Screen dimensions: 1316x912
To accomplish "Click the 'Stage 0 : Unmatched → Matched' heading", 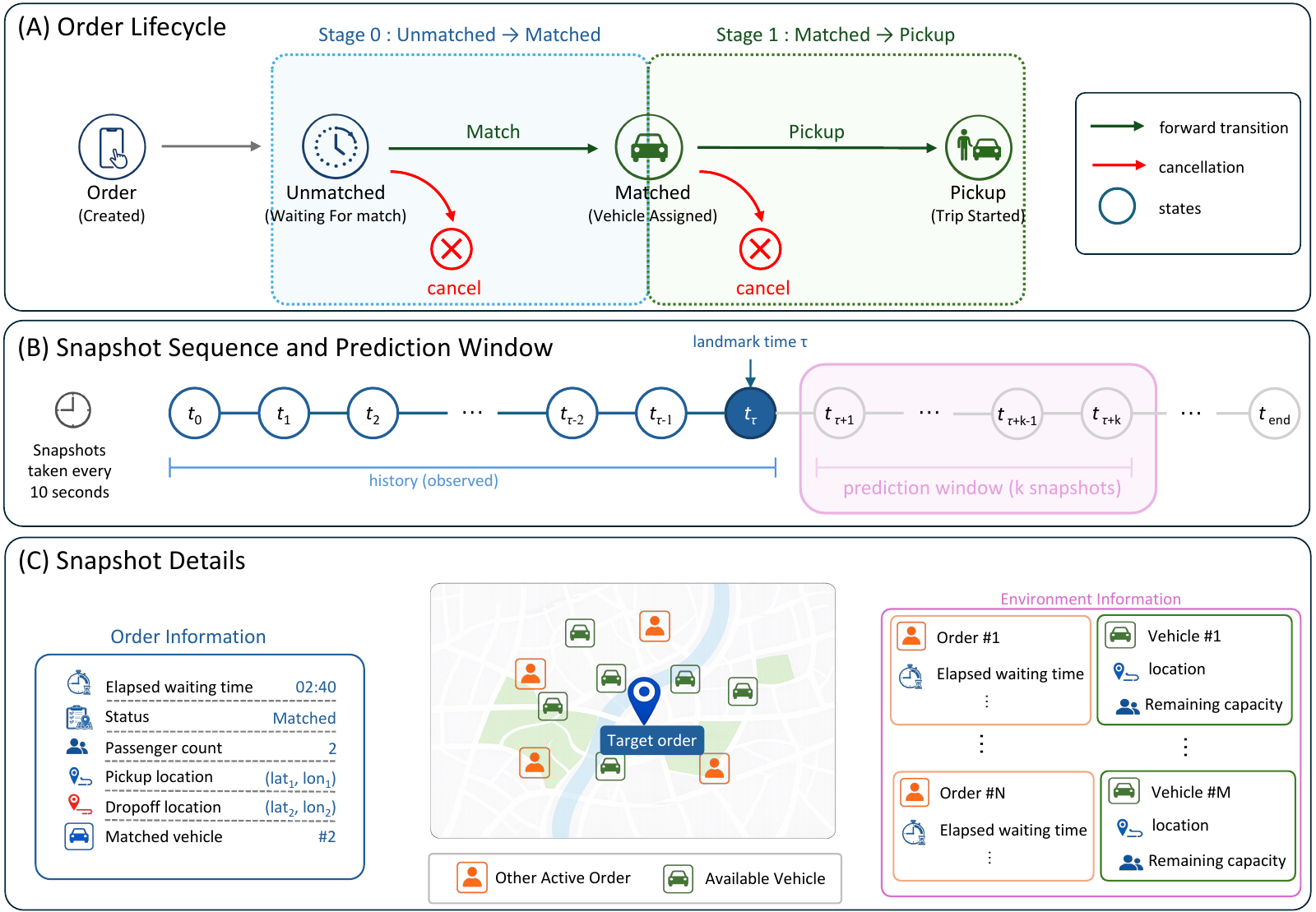I will click(x=459, y=35).
